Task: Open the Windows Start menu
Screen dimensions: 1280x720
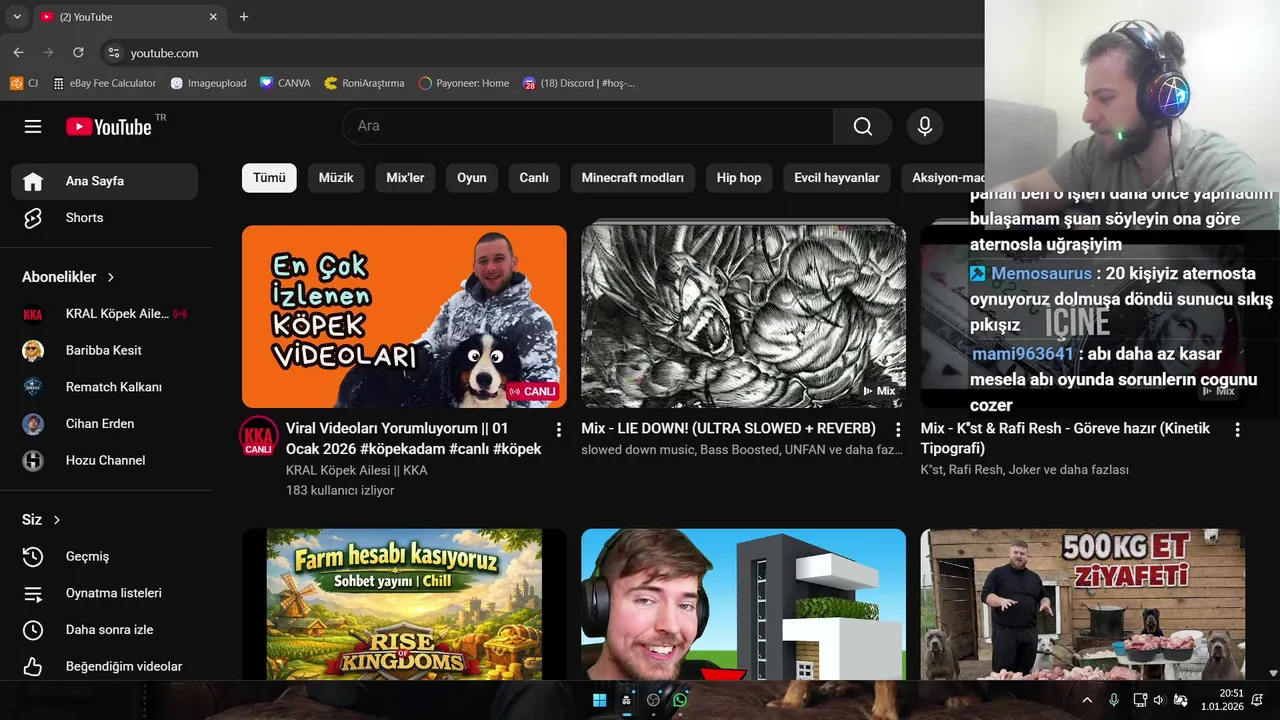Action: click(x=599, y=700)
